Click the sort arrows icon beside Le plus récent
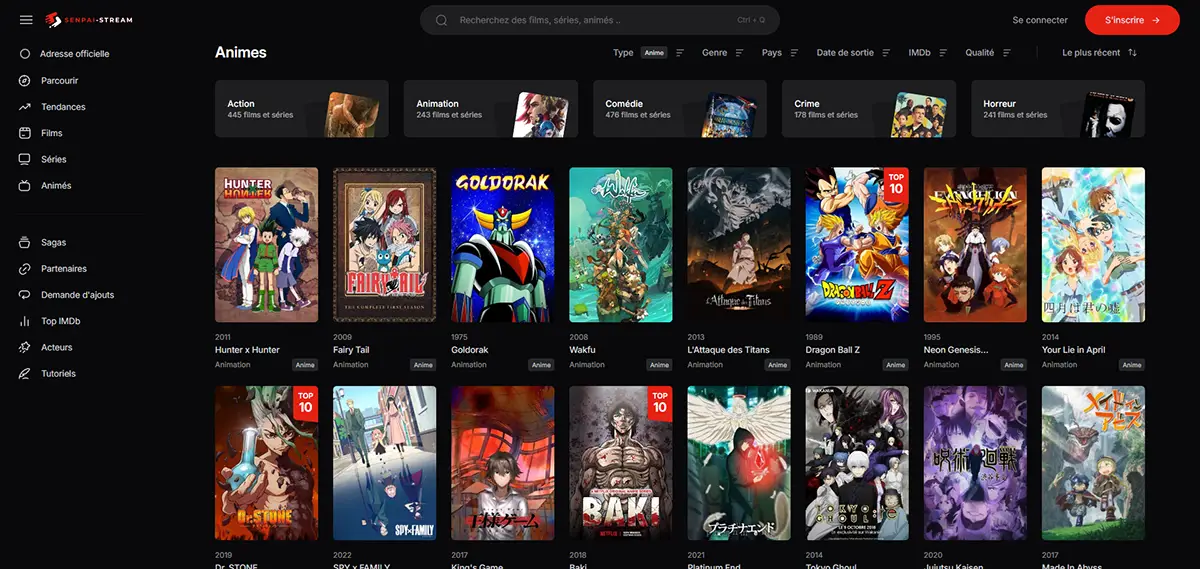The height and width of the screenshot is (569, 1200). click(1132, 53)
